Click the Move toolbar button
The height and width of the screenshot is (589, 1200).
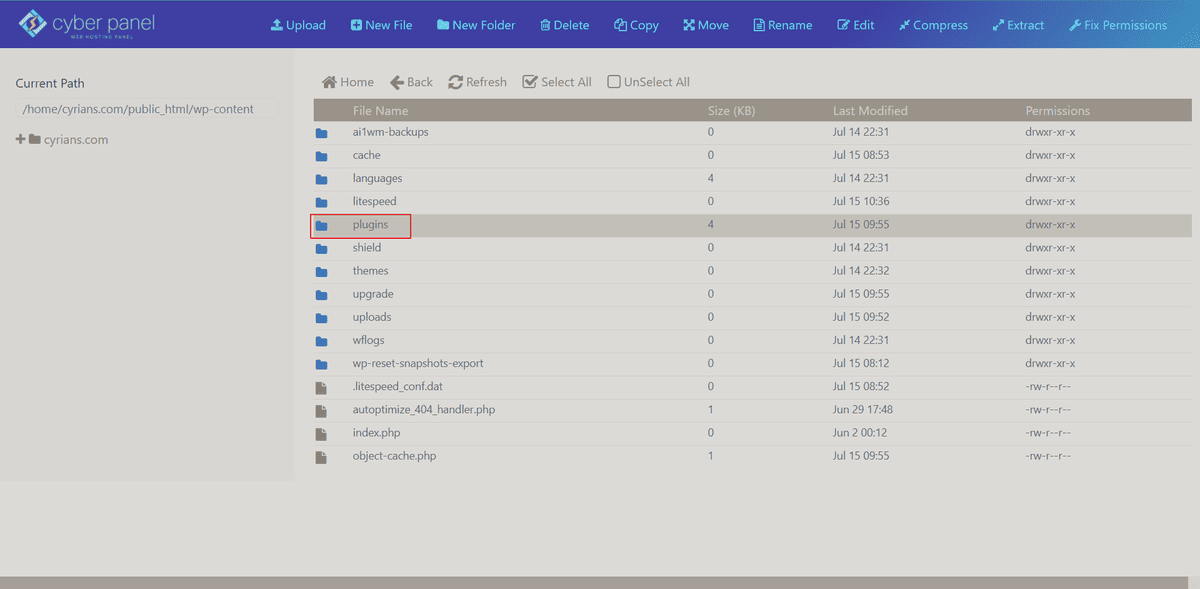tap(706, 25)
